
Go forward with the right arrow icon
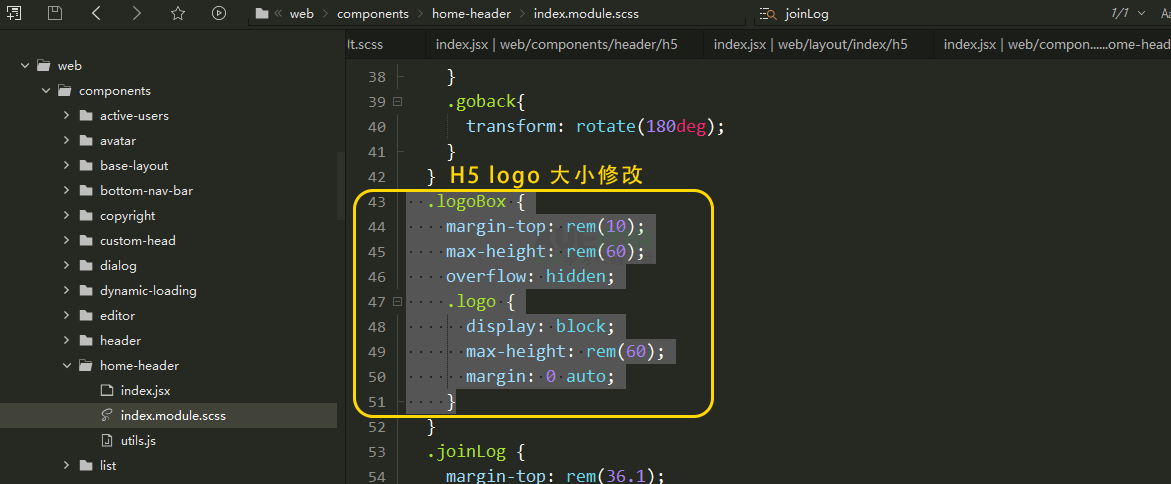point(136,13)
